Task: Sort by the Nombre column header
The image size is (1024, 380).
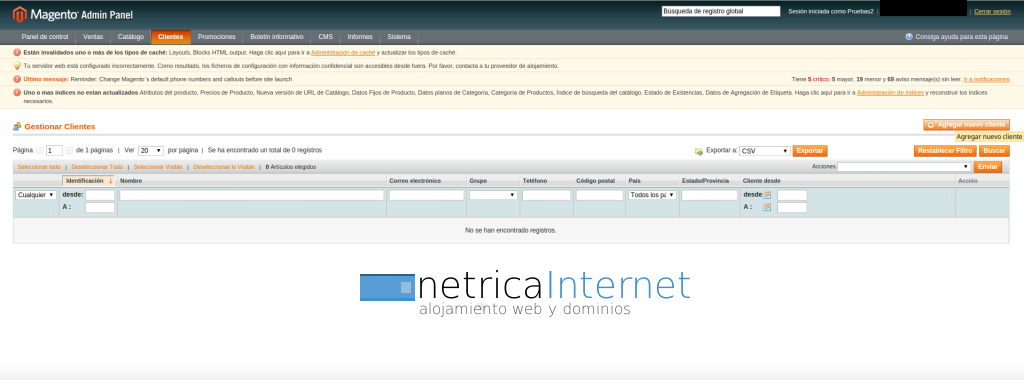Action: point(131,181)
